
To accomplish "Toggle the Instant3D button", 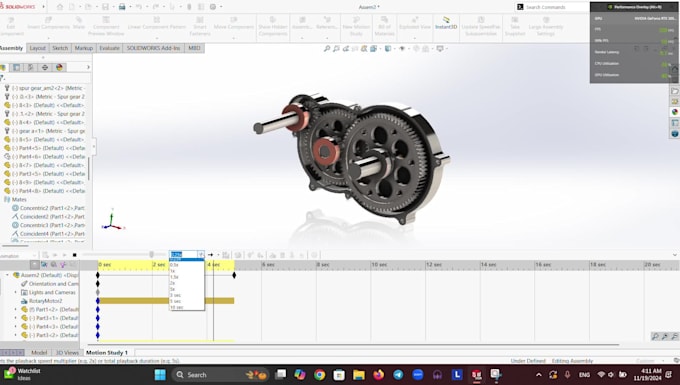I will pyautogui.click(x=446, y=23).
